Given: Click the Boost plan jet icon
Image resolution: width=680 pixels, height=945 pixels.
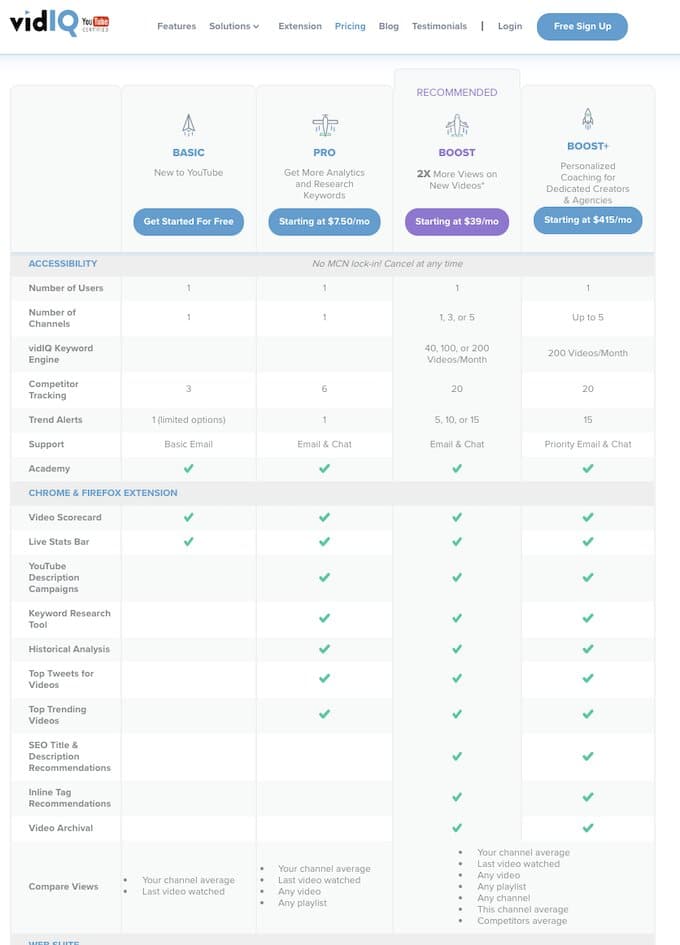Looking at the screenshot, I should click(x=457, y=125).
